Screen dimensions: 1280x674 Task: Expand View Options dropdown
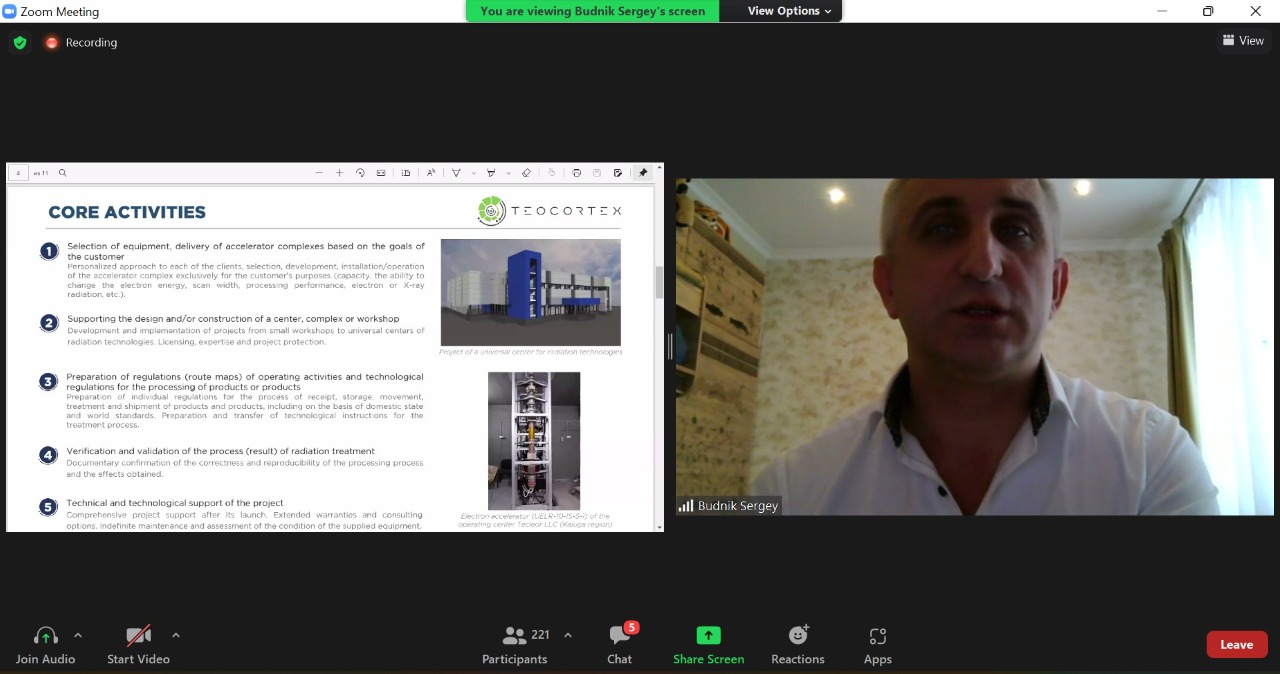tap(789, 11)
